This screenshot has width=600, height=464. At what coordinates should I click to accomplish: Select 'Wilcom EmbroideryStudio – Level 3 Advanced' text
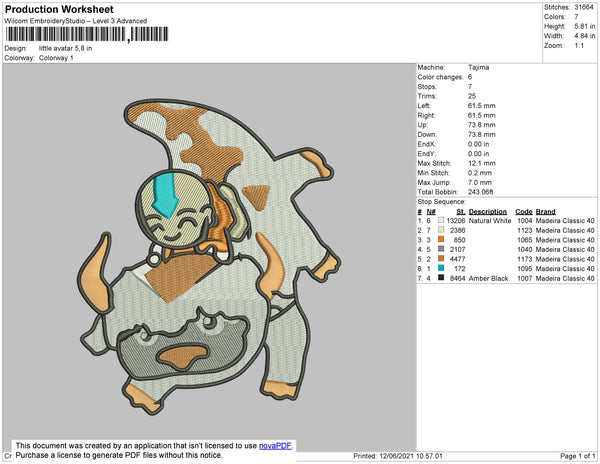coord(76,21)
